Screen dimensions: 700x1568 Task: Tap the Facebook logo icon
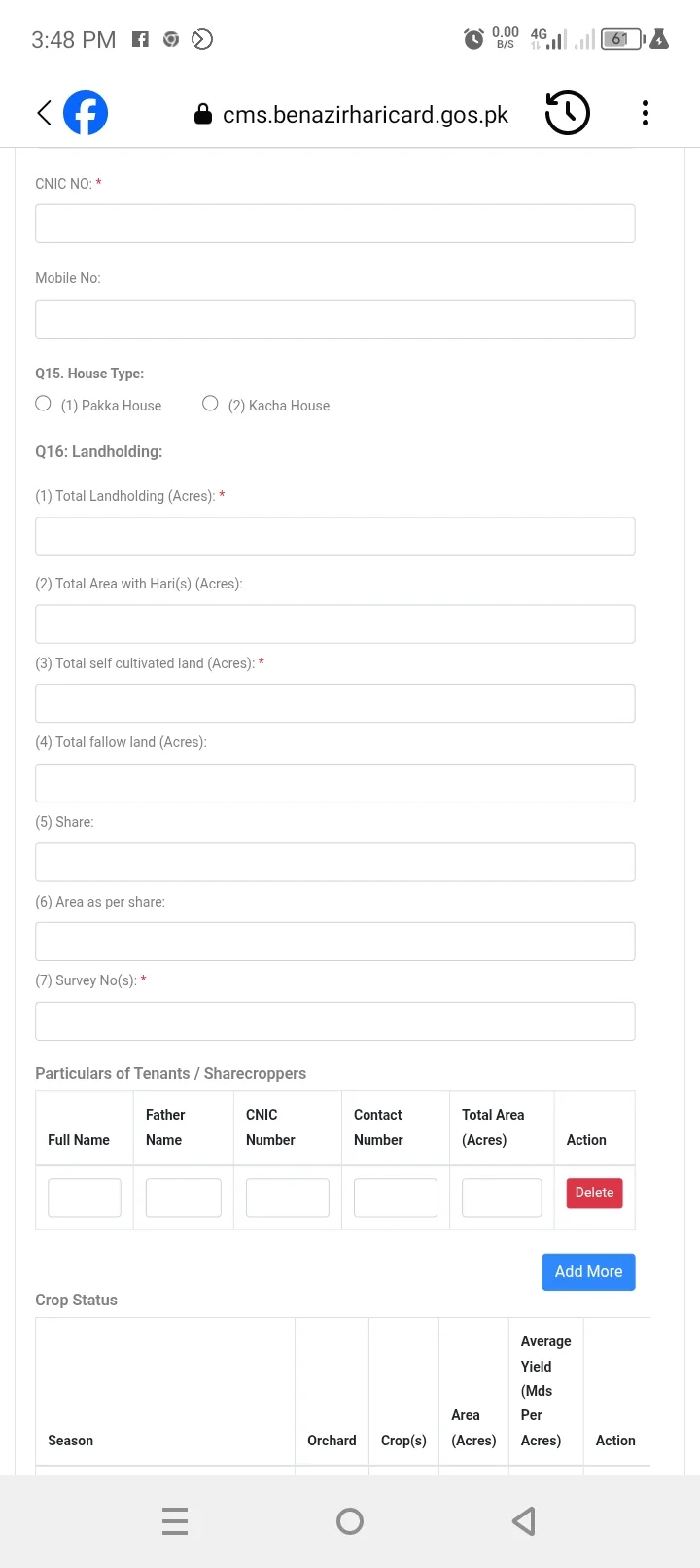[x=86, y=113]
